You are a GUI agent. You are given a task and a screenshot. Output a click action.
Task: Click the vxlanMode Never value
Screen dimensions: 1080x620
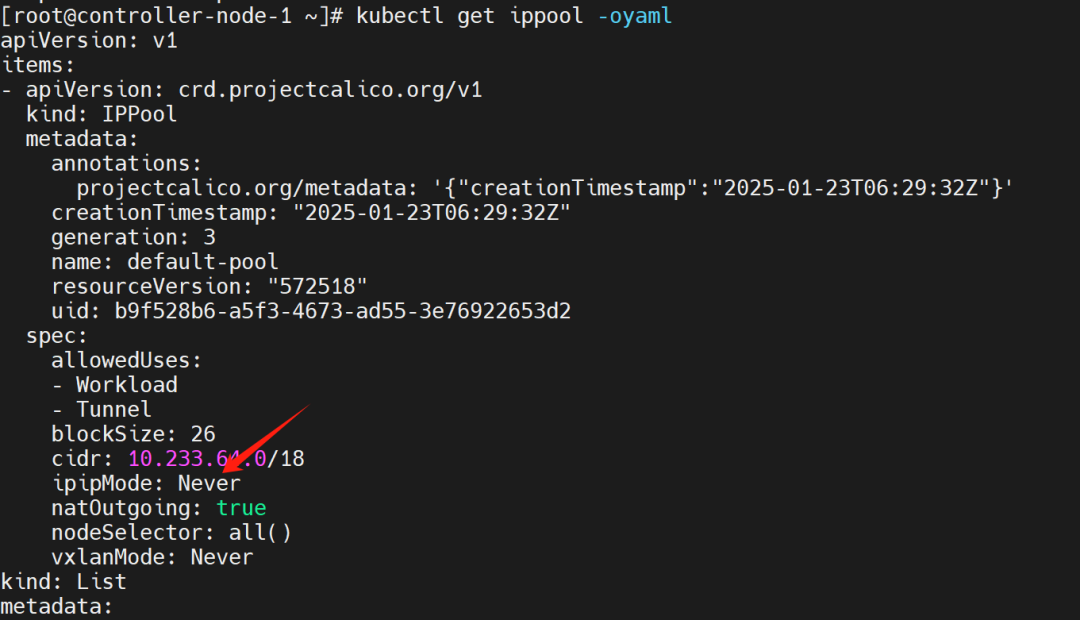coord(222,557)
